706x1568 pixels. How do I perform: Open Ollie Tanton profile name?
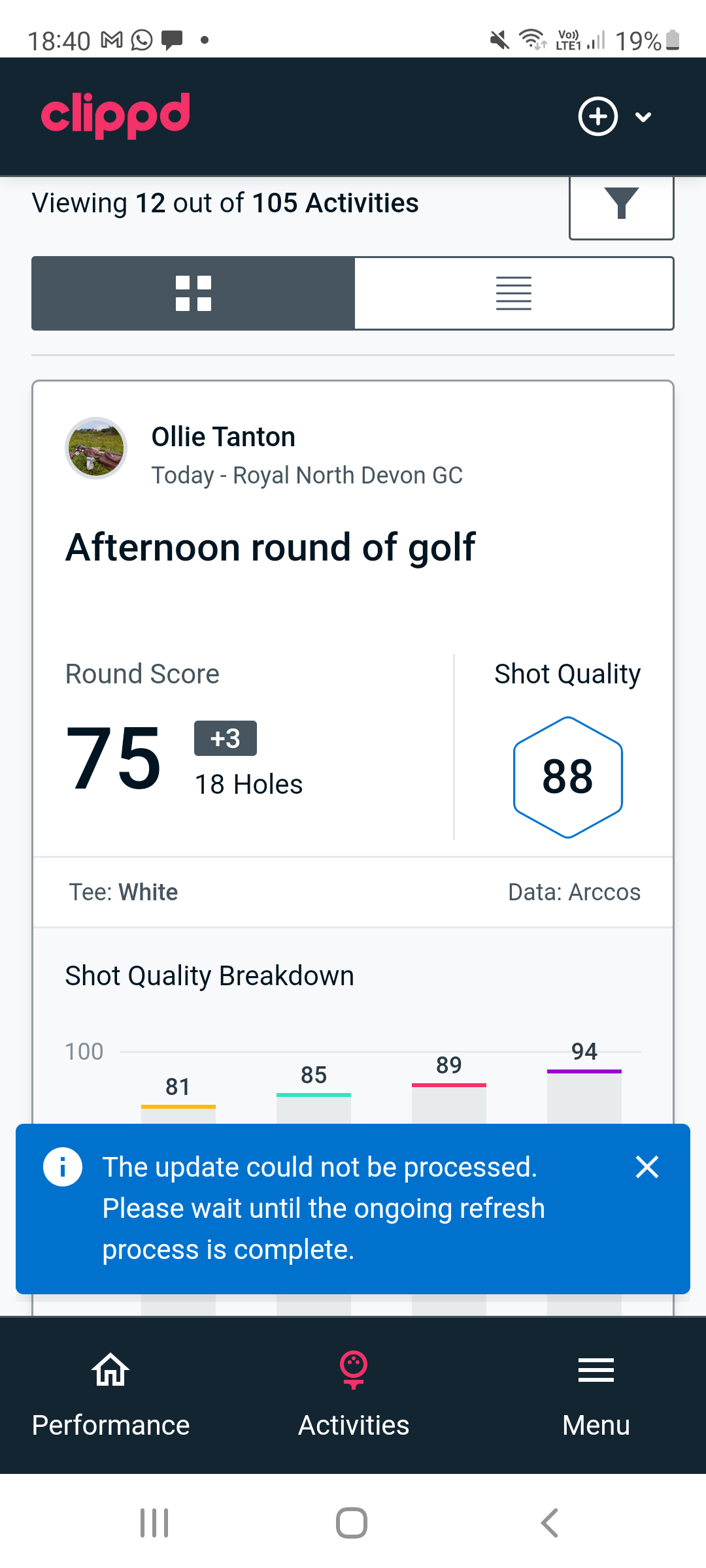point(224,437)
